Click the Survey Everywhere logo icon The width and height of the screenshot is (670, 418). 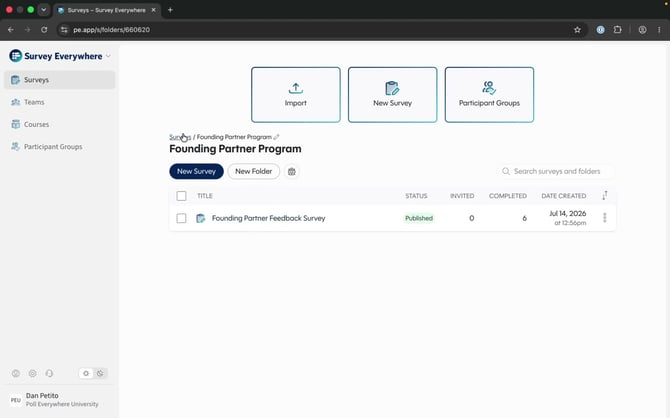[x=15, y=56]
